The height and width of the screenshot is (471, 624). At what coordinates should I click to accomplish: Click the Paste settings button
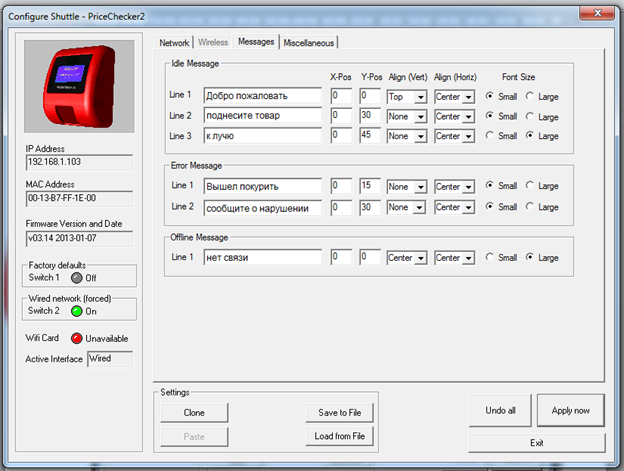coord(194,436)
